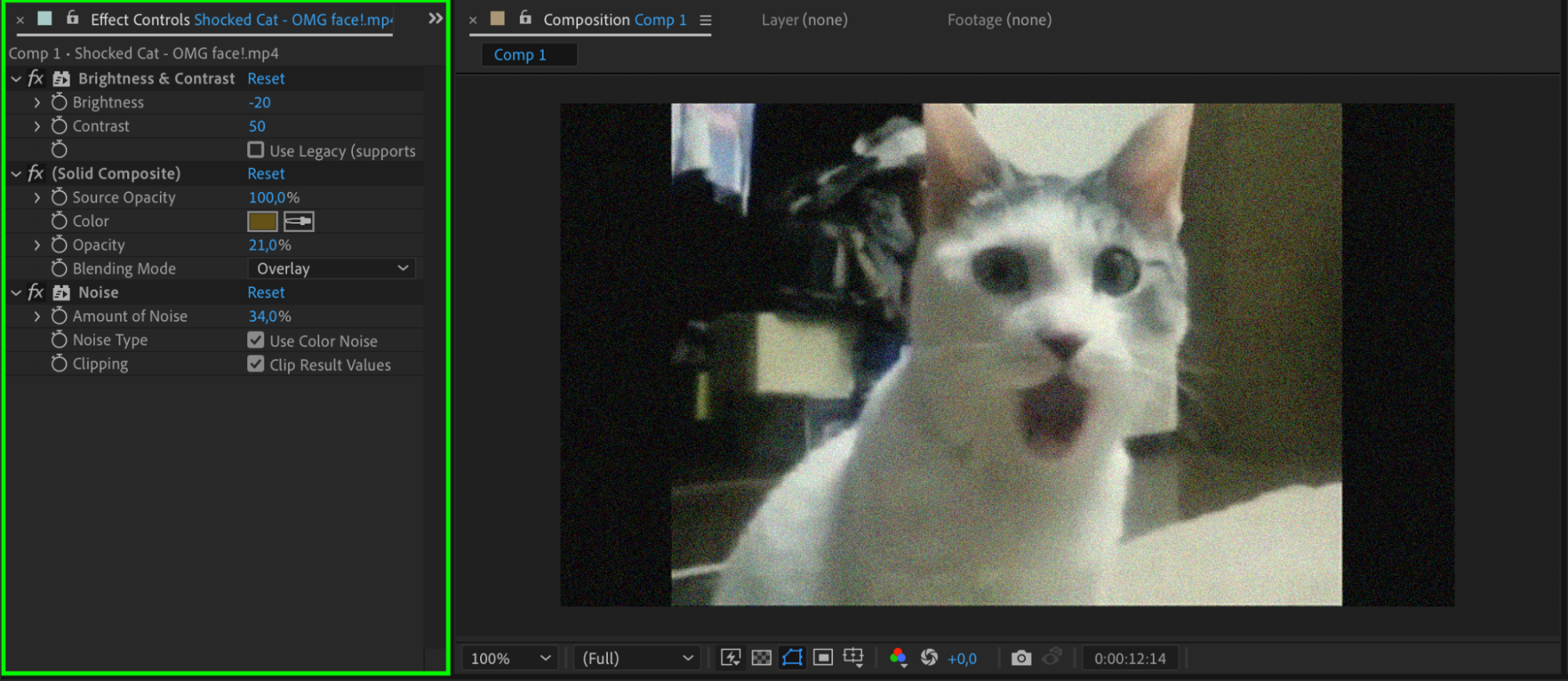This screenshot has height=681, width=1568.
Task: Expand the Brightness property
Action: 37,102
